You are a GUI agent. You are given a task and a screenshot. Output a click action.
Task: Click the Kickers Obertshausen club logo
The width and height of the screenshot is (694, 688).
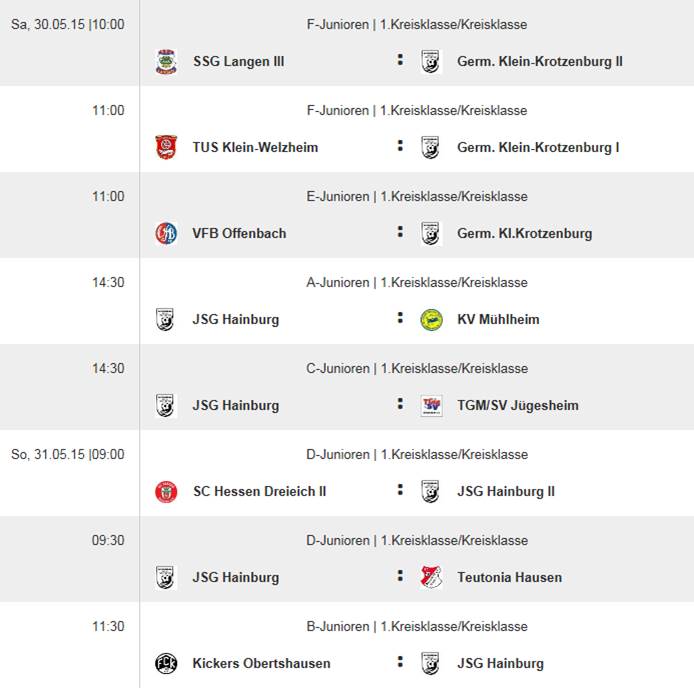166,664
